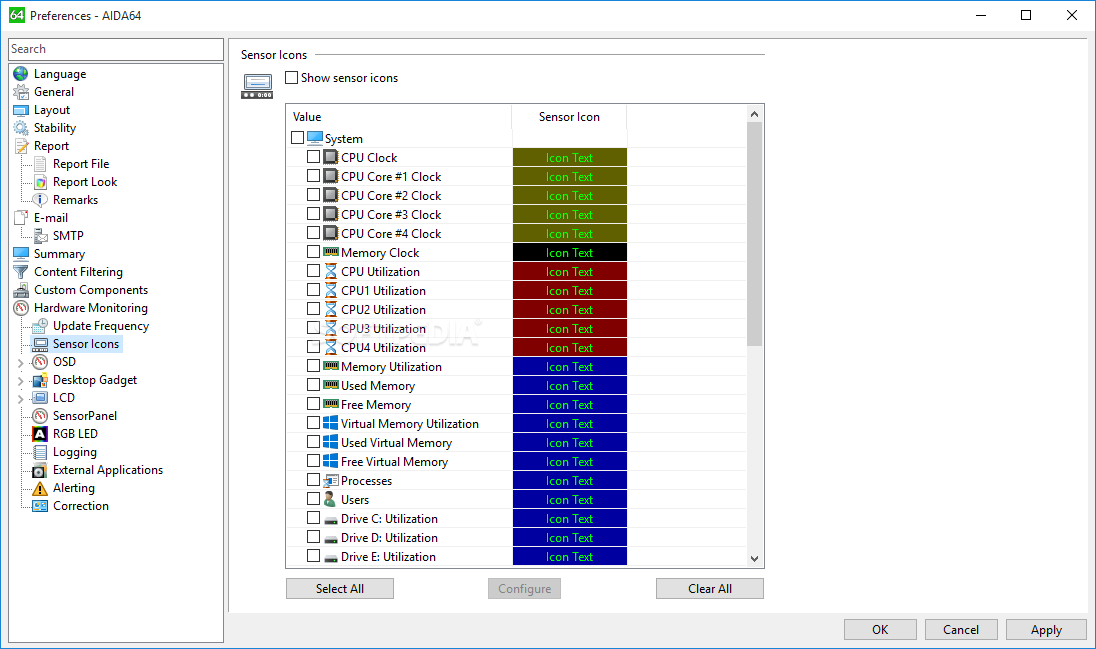Tick the CPU Core #3 Clock checkbox
The width and height of the screenshot is (1096, 649).
pyautogui.click(x=314, y=214)
